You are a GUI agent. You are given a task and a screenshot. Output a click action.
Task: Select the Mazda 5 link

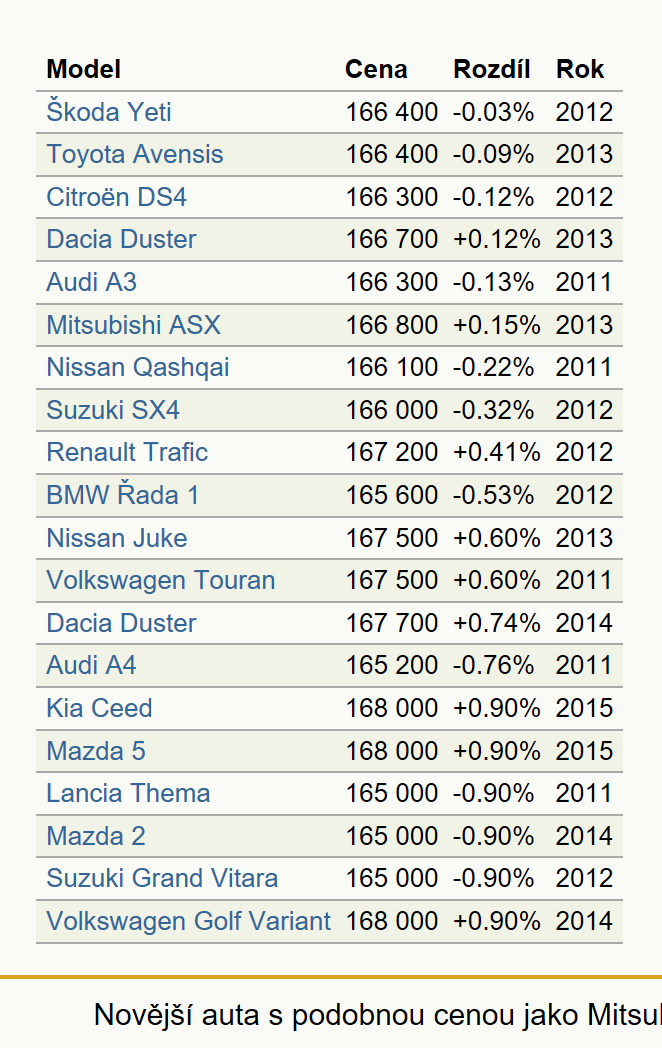coord(96,751)
